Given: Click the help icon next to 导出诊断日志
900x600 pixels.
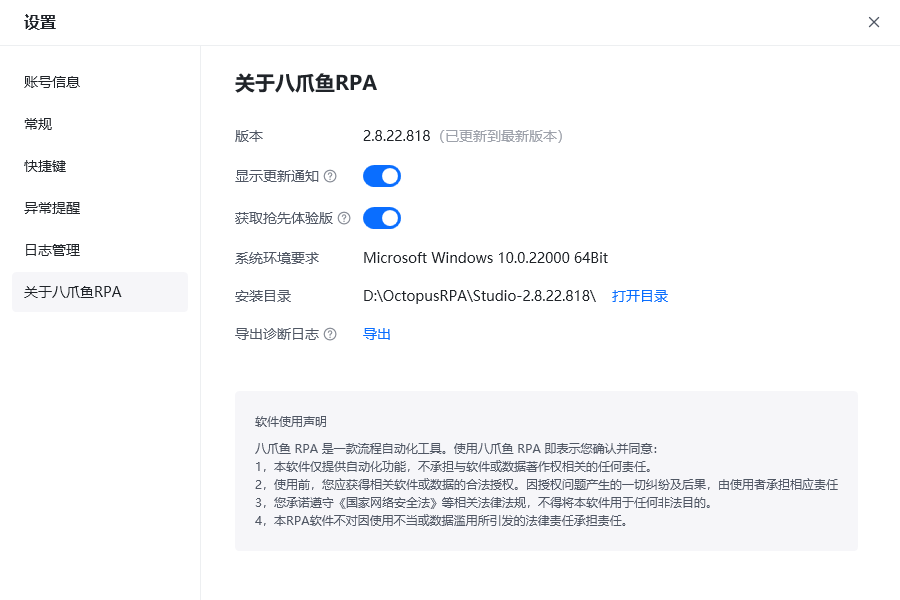Looking at the screenshot, I should 330,334.
